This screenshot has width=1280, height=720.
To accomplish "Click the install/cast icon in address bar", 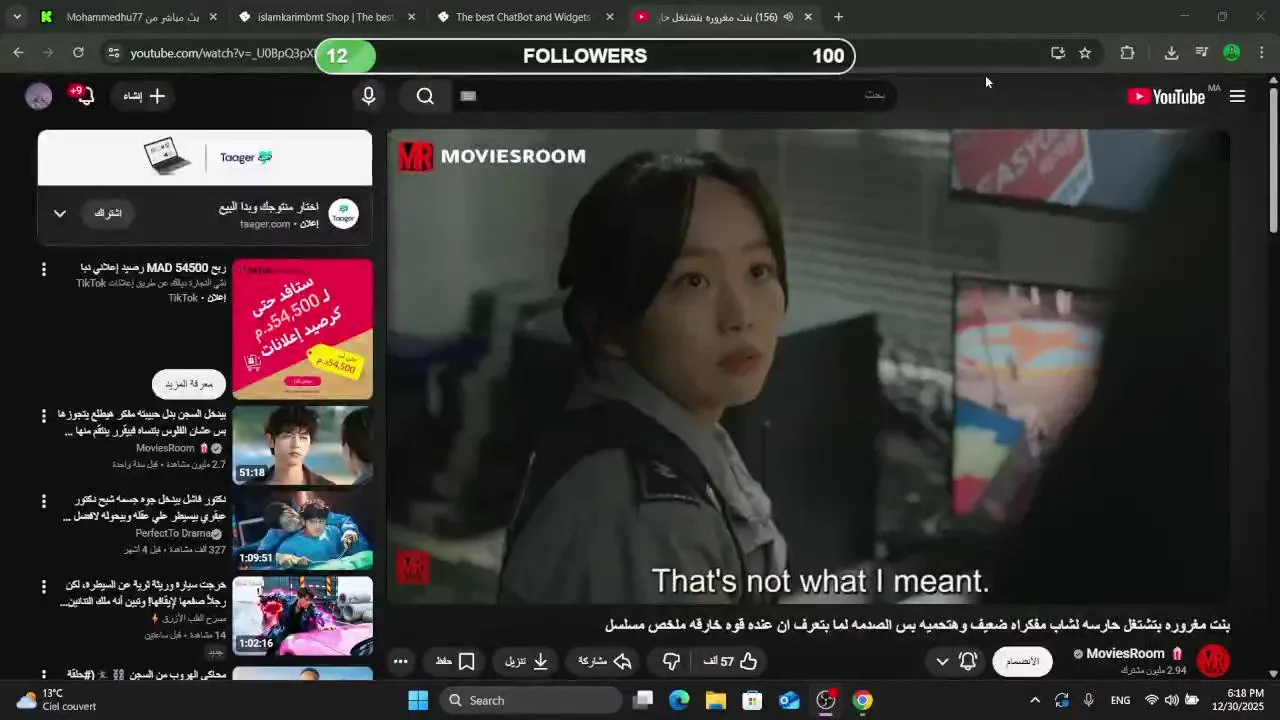I will (x=1058, y=53).
